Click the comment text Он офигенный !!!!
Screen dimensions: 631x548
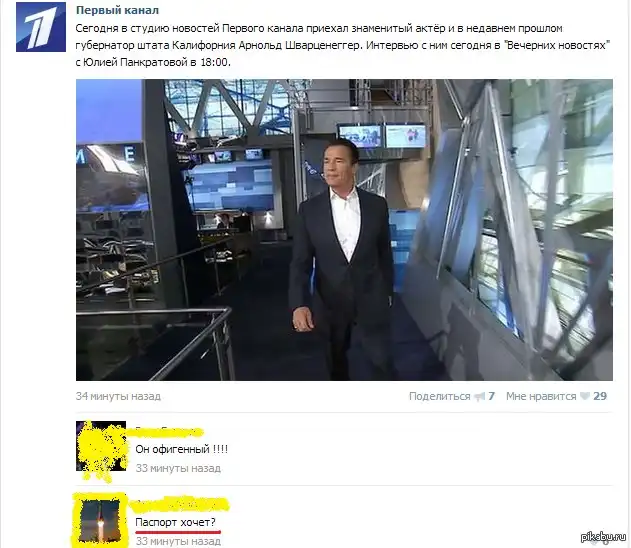coord(181,449)
